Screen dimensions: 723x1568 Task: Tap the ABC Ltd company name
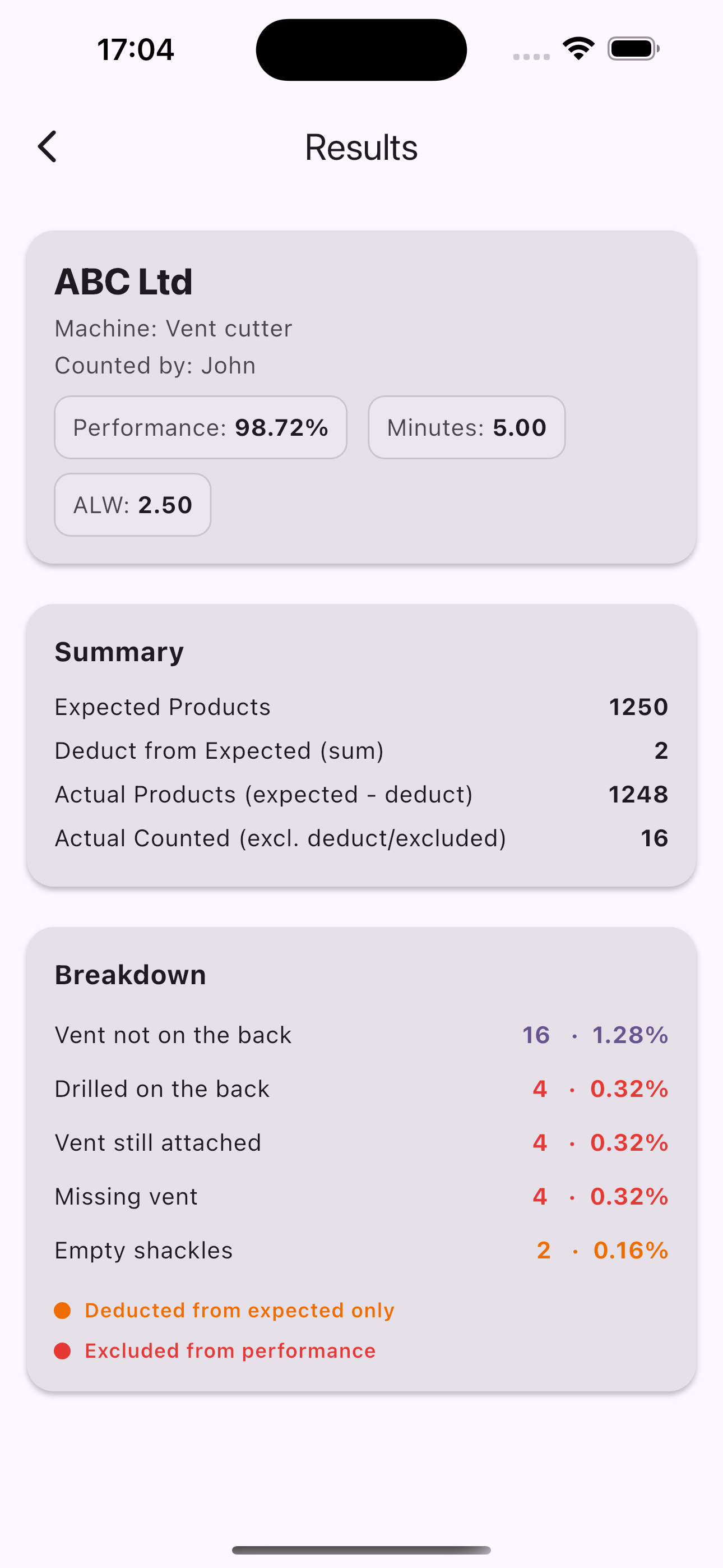click(x=123, y=280)
